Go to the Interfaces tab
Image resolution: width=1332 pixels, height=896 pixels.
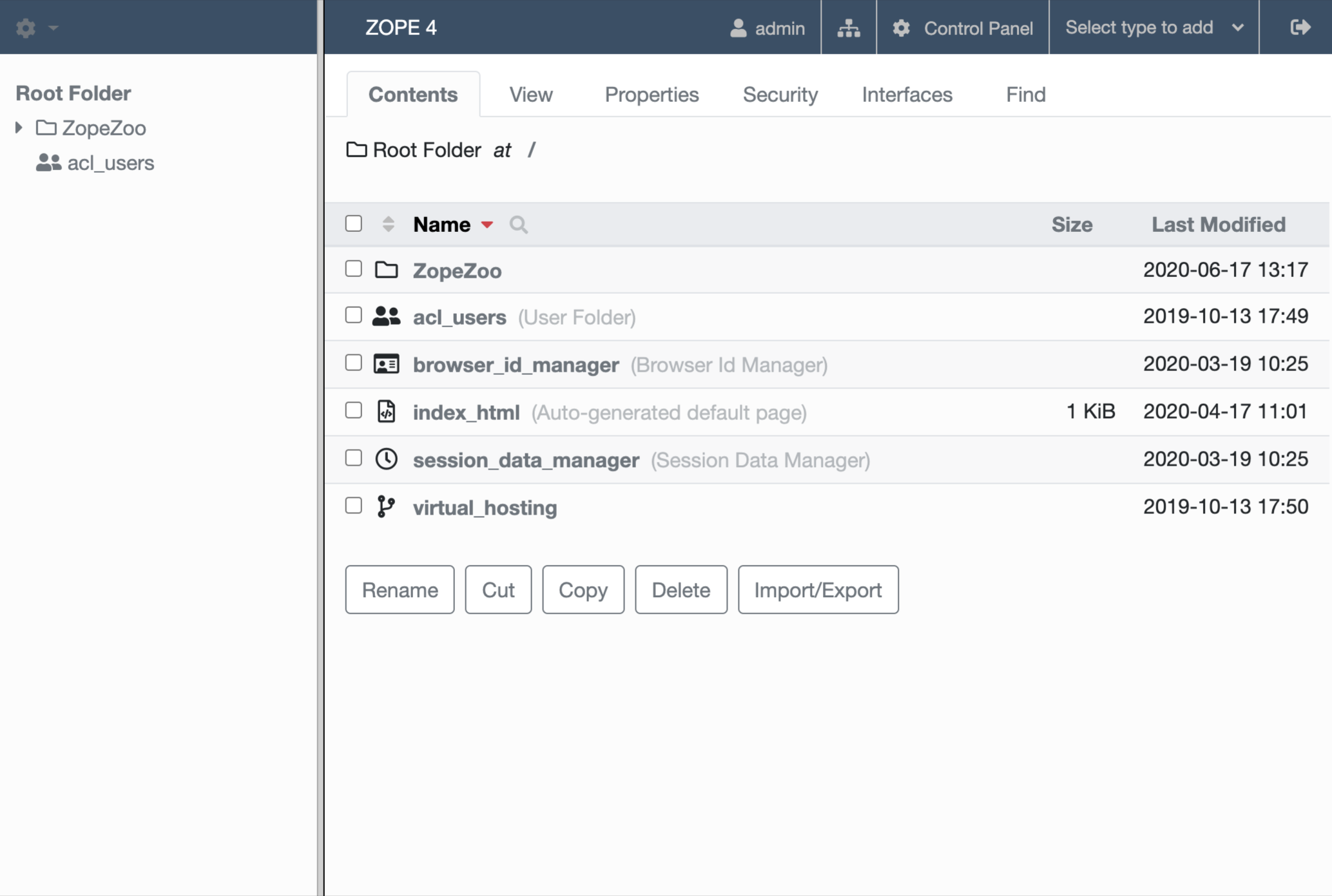(907, 94)
